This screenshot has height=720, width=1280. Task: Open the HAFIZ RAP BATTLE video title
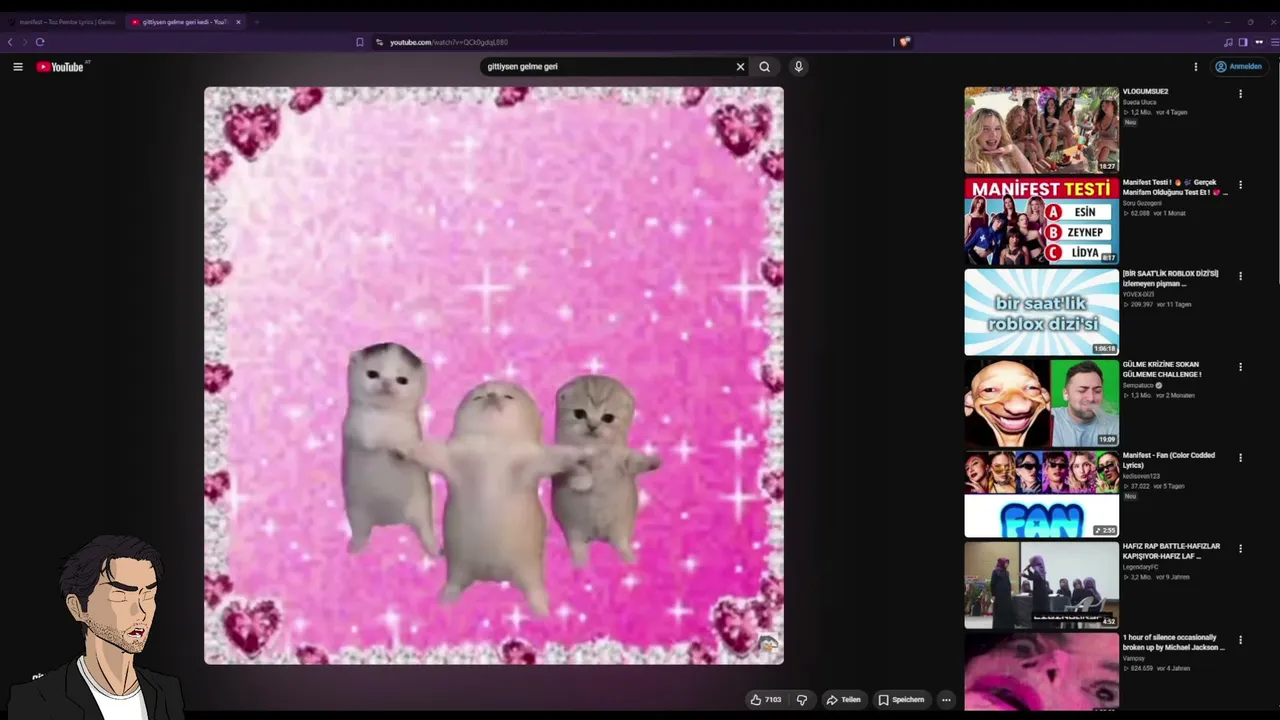tap(1171, 552)
